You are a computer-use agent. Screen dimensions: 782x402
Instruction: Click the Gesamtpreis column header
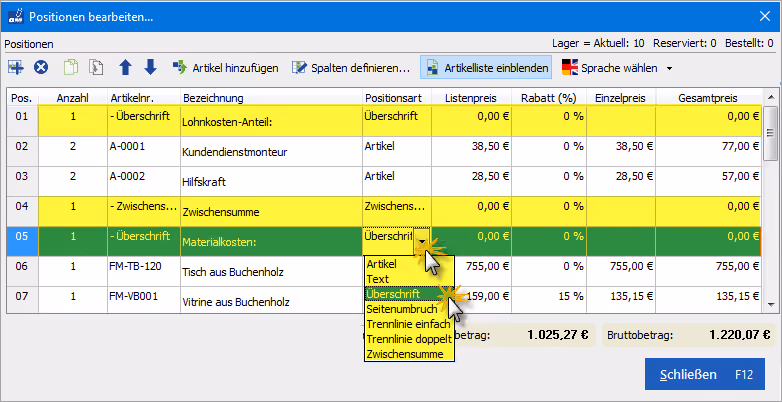pyautogui.click(x=708, y=98)
